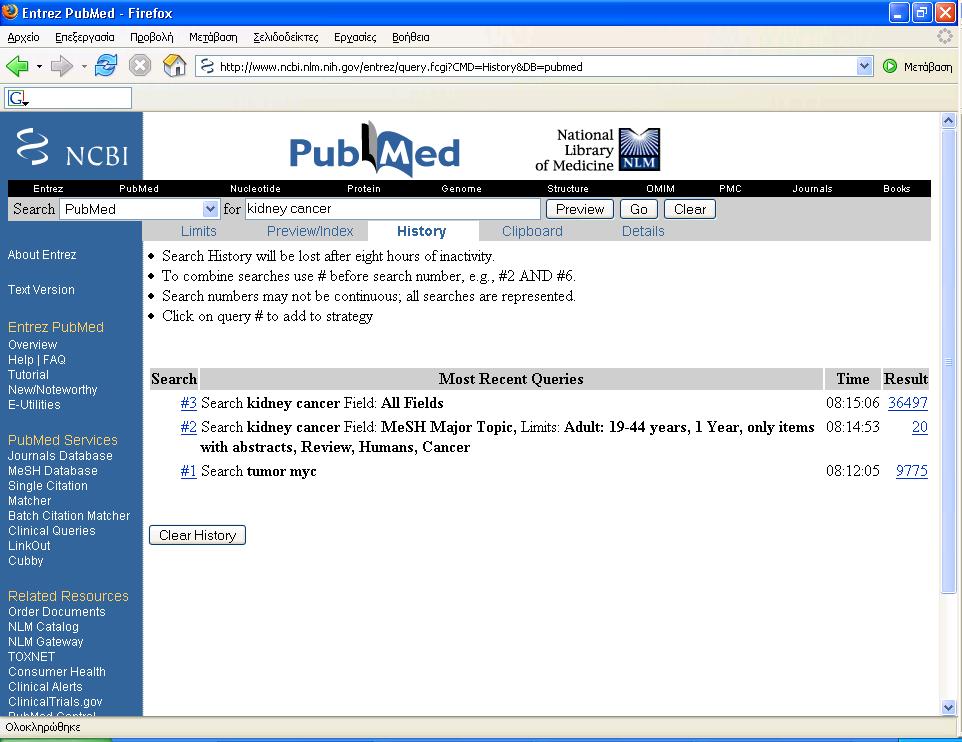
Task: Open the Tutorial sidebar link
Action: [x=28, y=375]
